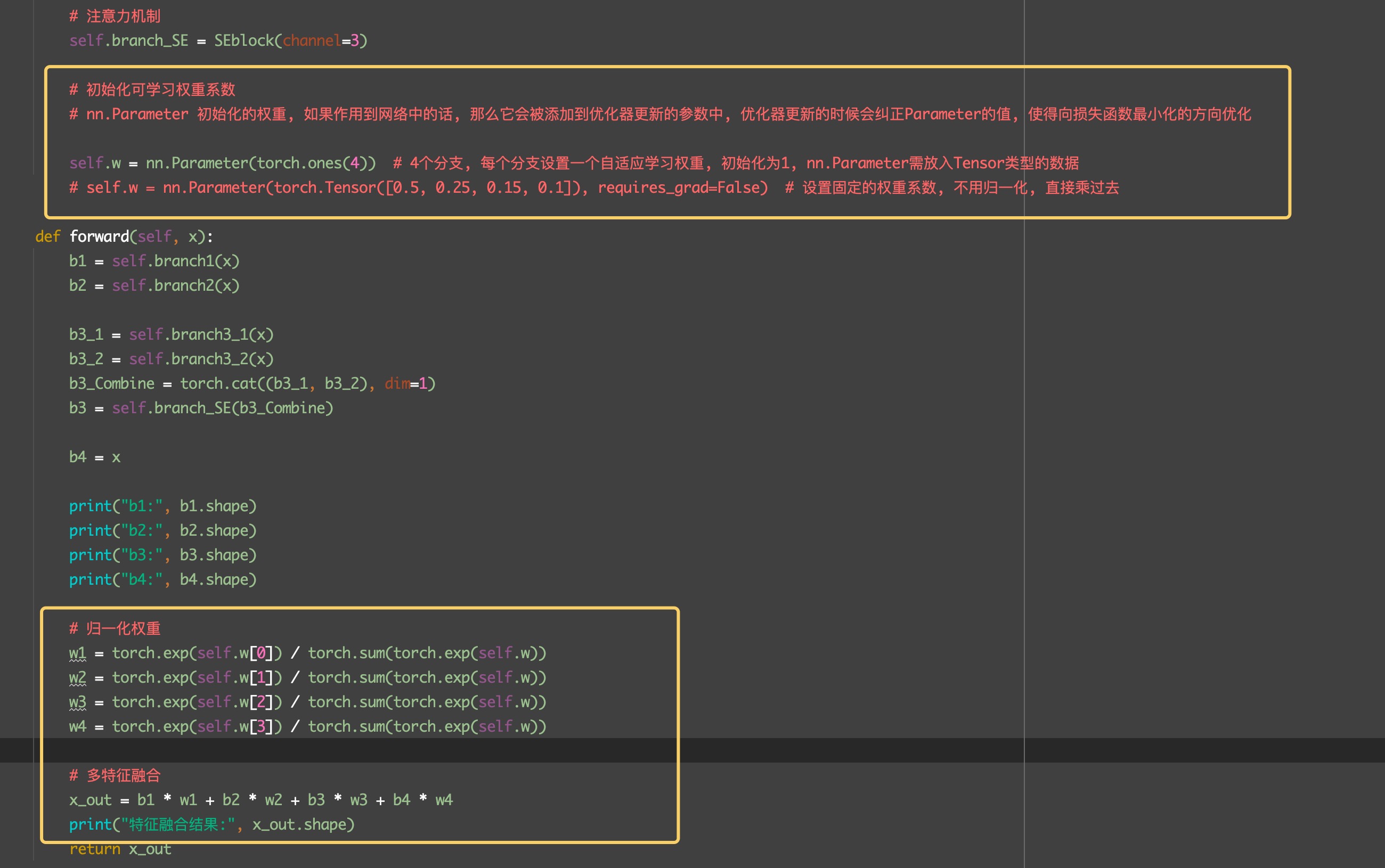Click the comment '# 多特征融合'
This screenshot has width=1385, height=868.
(115, 775)
